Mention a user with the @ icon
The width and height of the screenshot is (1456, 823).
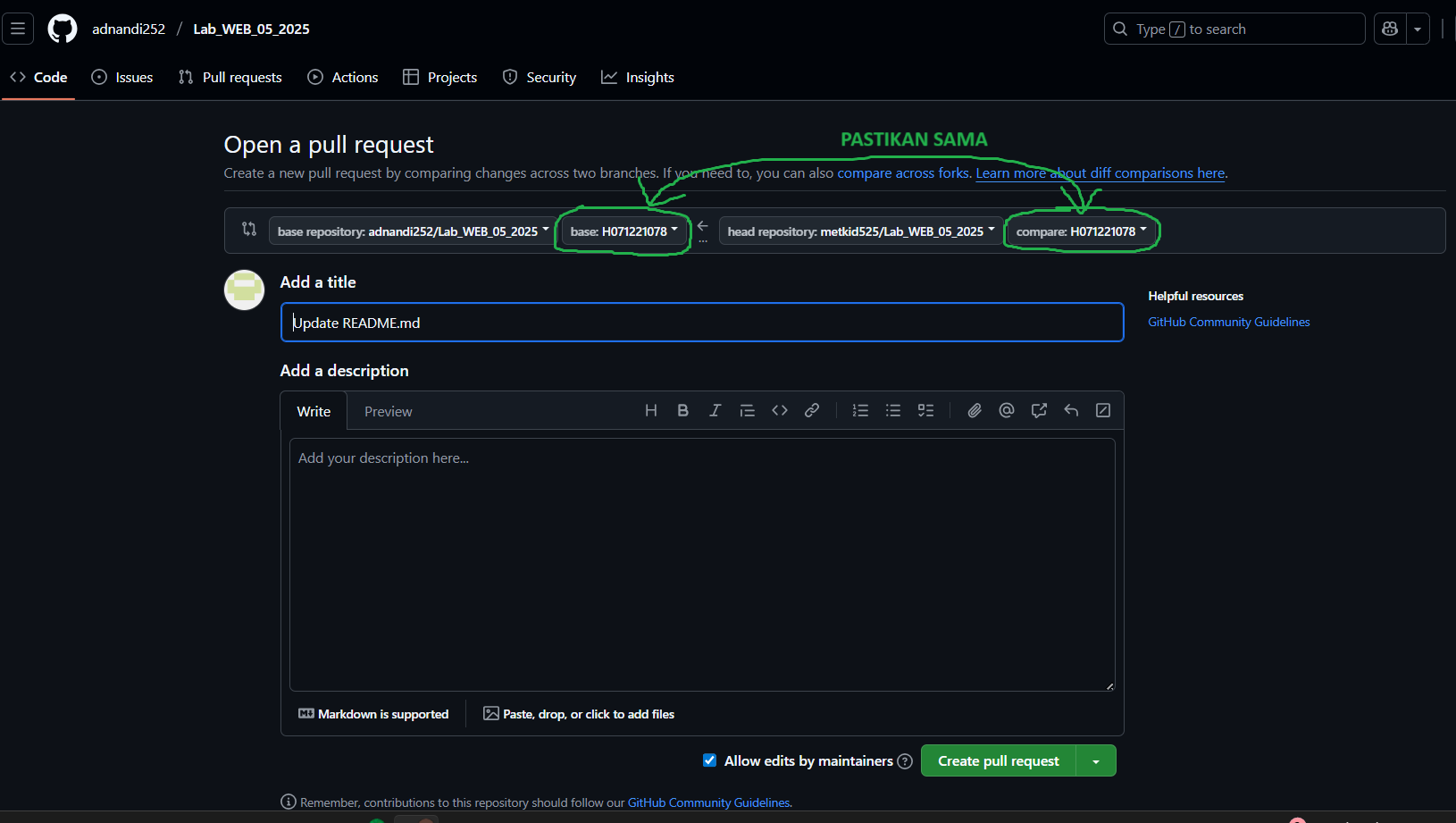coord(1007,410)
